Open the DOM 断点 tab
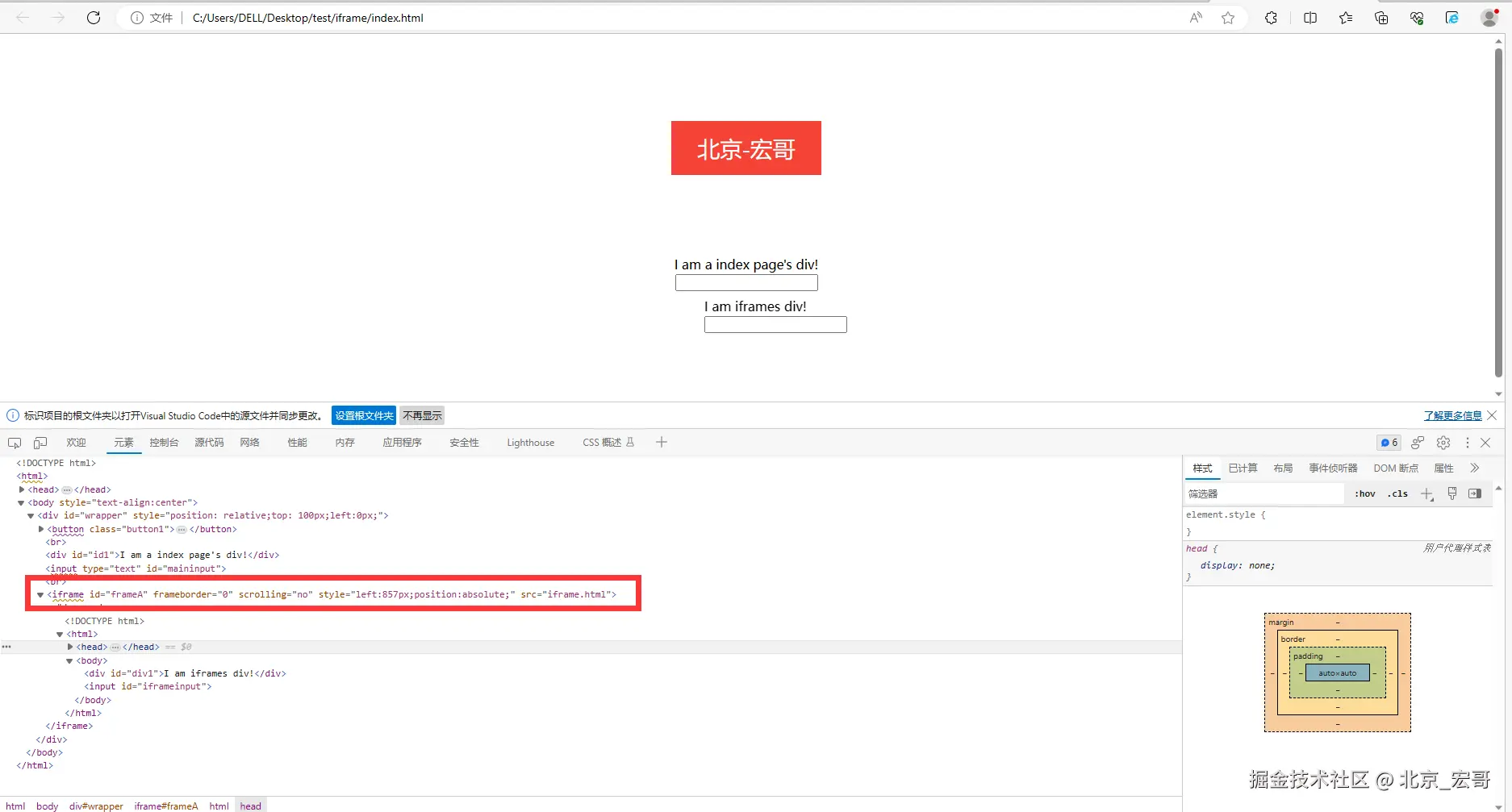Screen dimensions: 1512x812 pyautogui.click(x=1396, y=468)
